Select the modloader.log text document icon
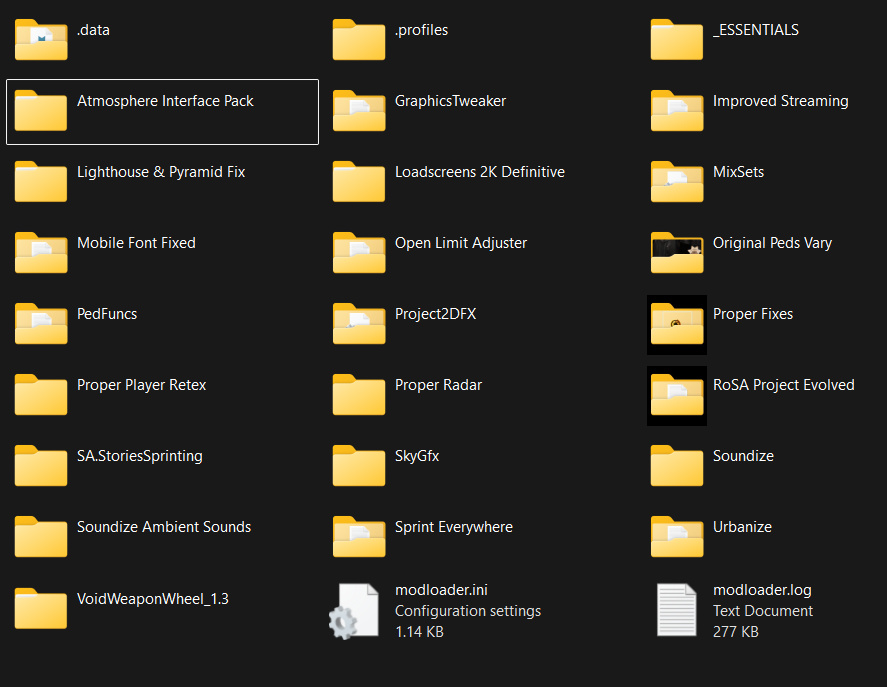The width and height of the screenshot is (887, 687). (677, 610)
